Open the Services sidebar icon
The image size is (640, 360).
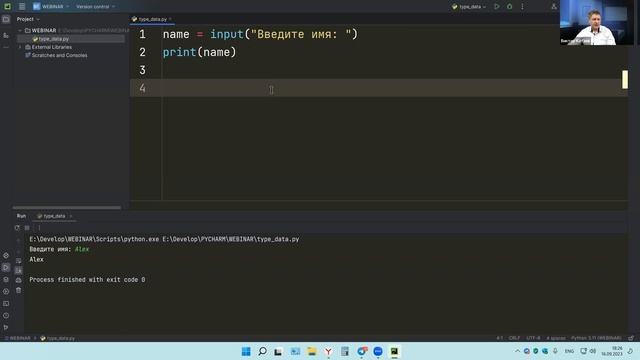6,291
